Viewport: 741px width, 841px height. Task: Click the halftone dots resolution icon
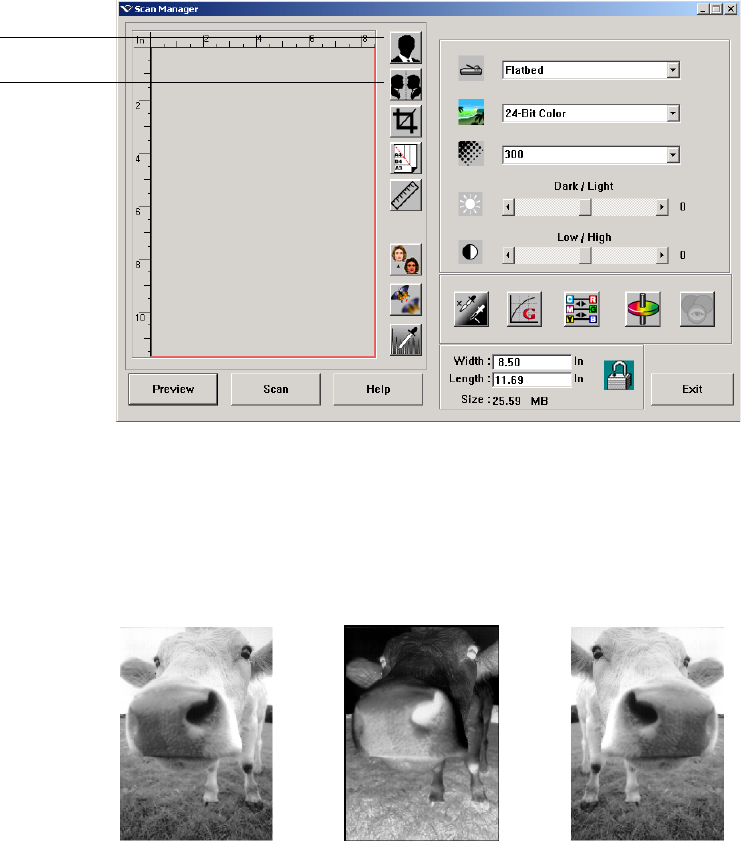point(471,153)
